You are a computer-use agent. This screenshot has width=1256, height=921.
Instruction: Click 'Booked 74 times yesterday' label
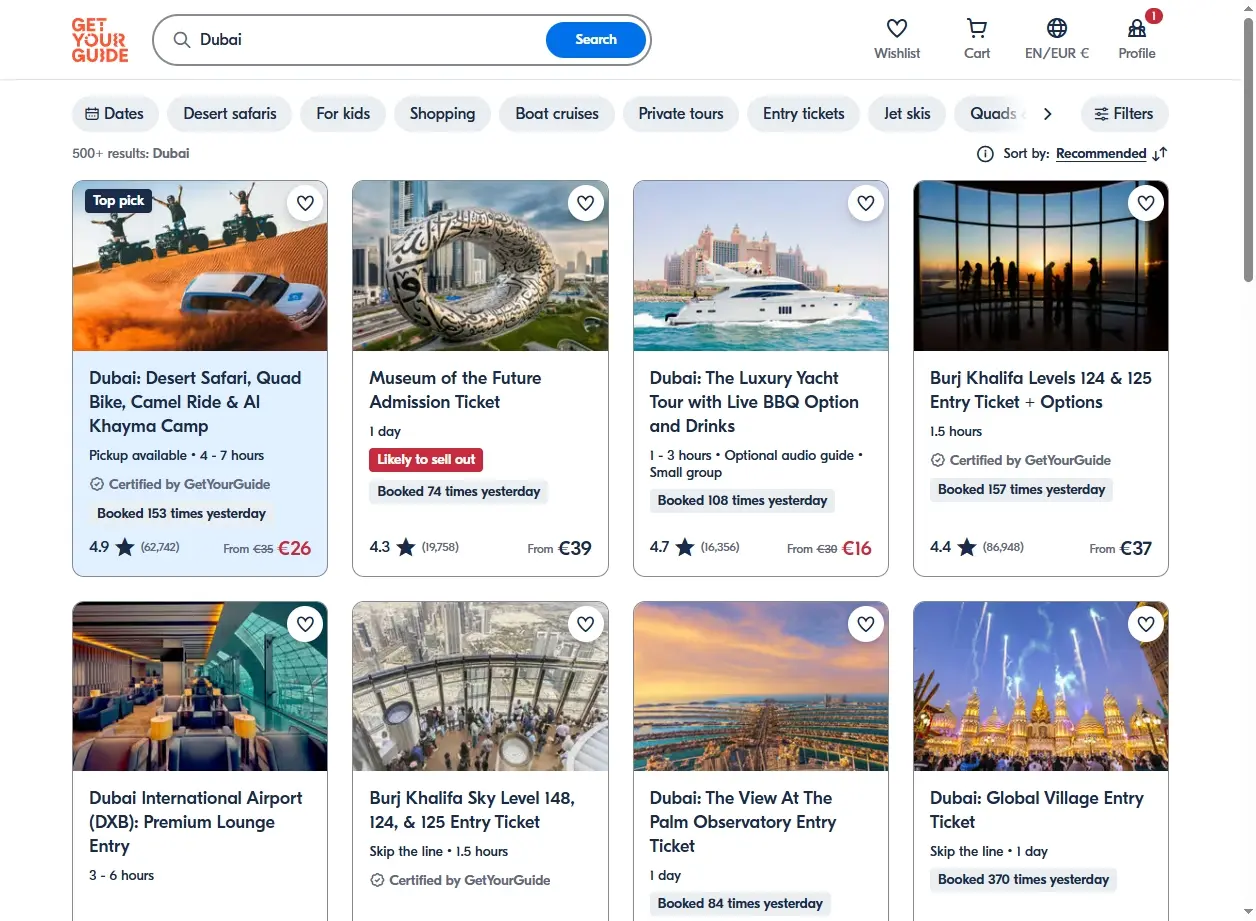[x=459, y=491]
